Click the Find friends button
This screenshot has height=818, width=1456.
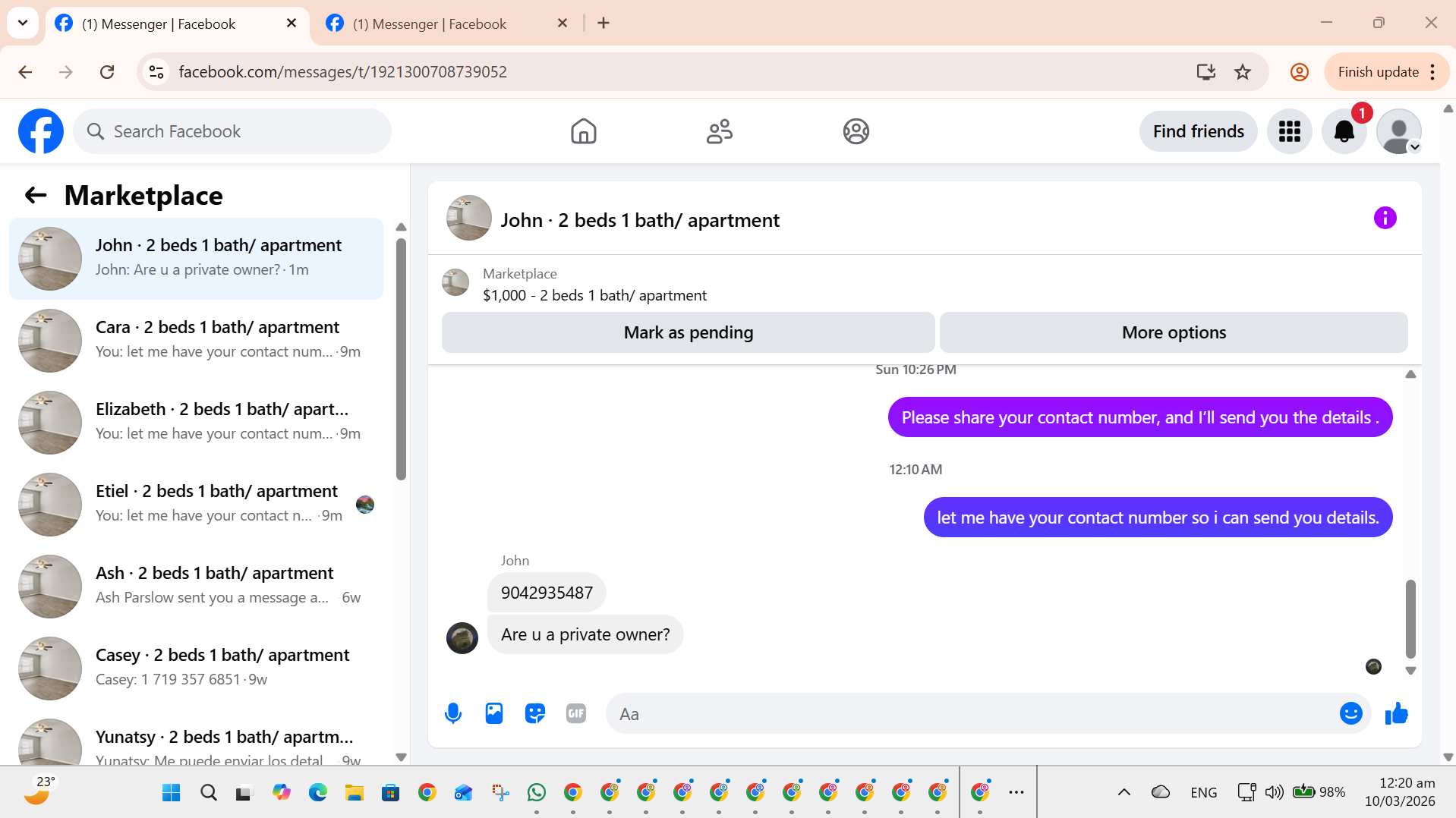(1198, 131)
